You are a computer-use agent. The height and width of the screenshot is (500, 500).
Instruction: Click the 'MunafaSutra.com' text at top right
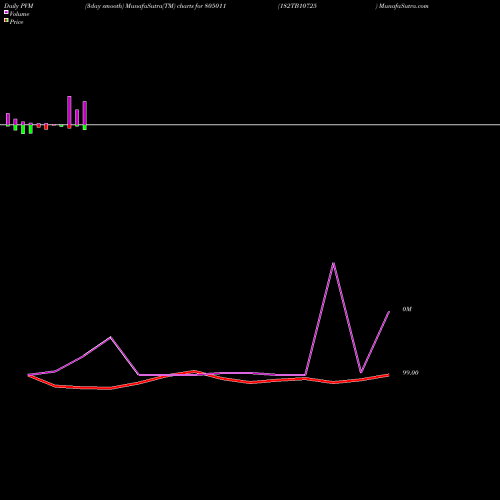click(403, 6)
